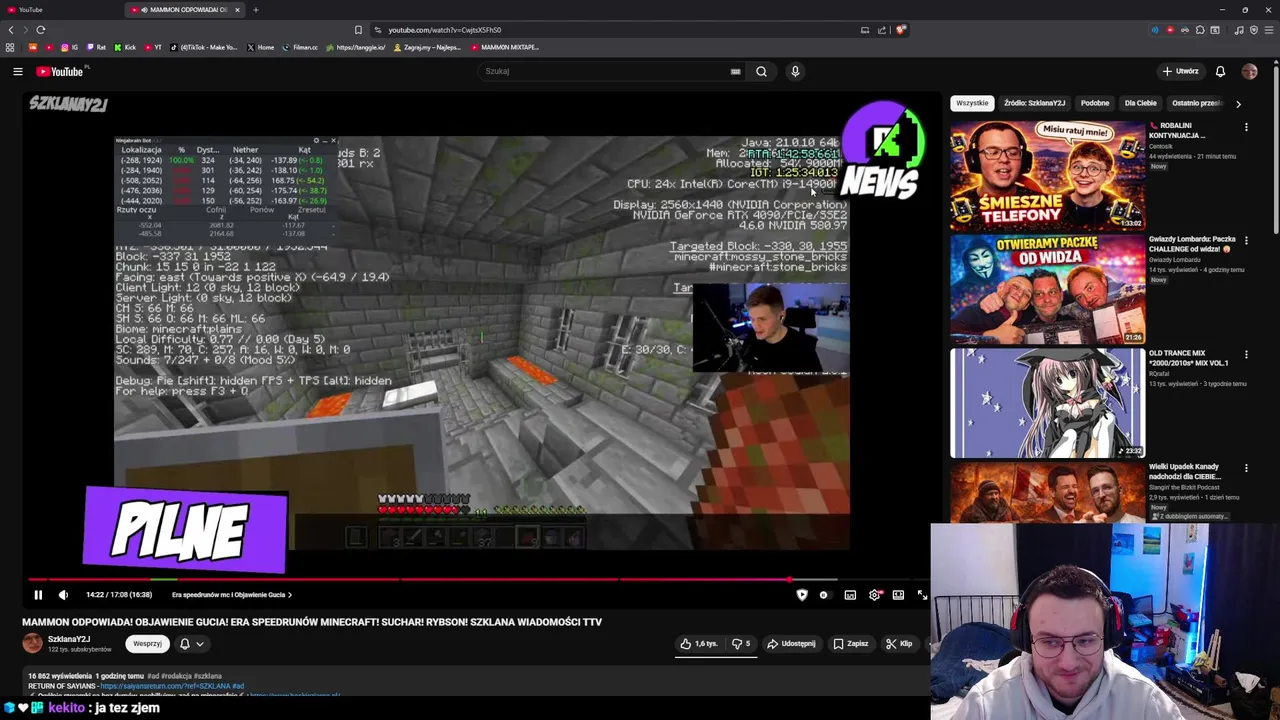
Task: Expand the chapter title in player
Action: 231,595
